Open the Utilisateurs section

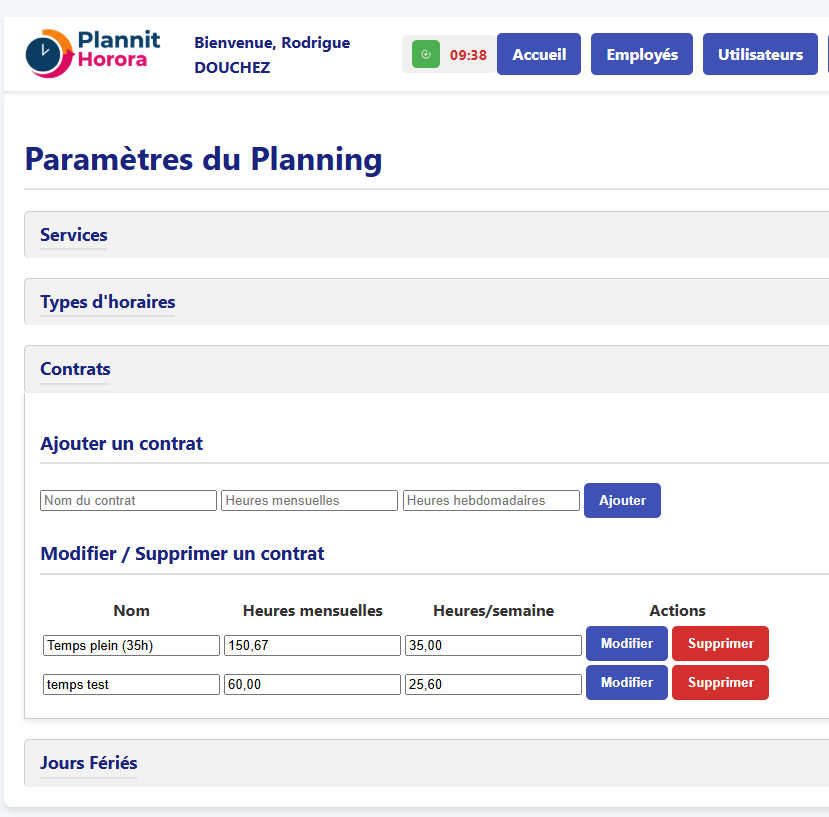760,55
